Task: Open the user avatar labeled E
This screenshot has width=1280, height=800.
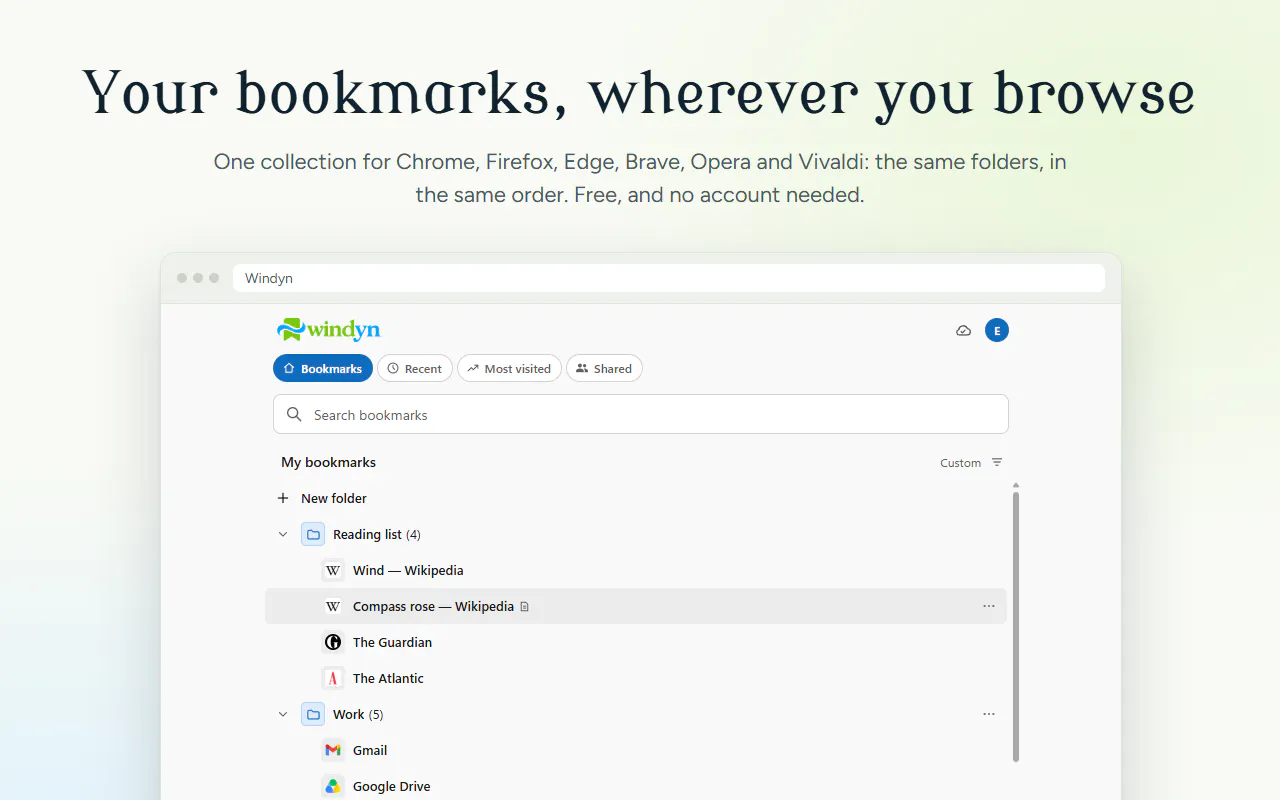Action: tap(996, 330)
